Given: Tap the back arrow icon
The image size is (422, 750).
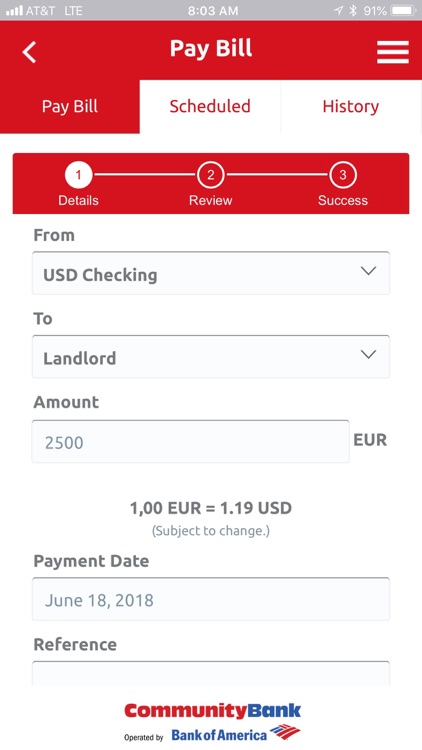Looking at the screenshot, I should click(x=29, y=52).
